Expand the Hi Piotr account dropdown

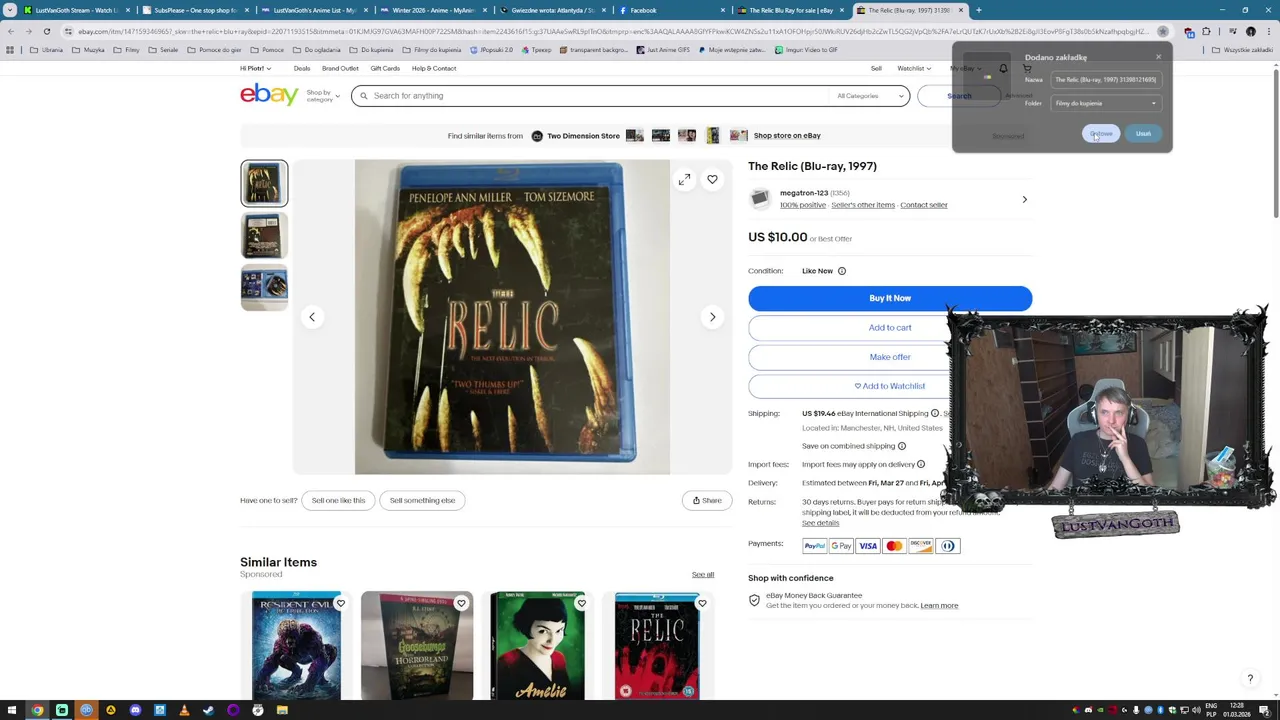(255, 69)
